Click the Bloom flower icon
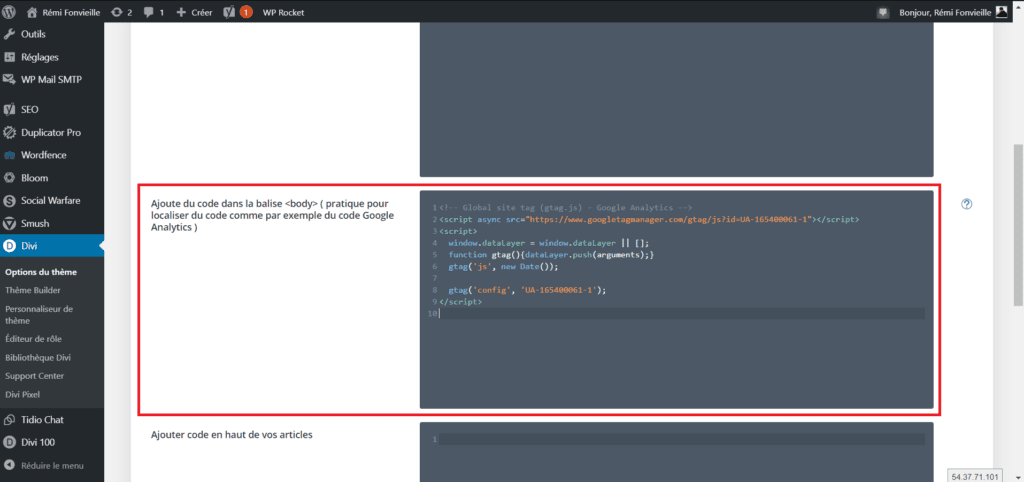Viewport: 1024px width, 482px height. 10,178
